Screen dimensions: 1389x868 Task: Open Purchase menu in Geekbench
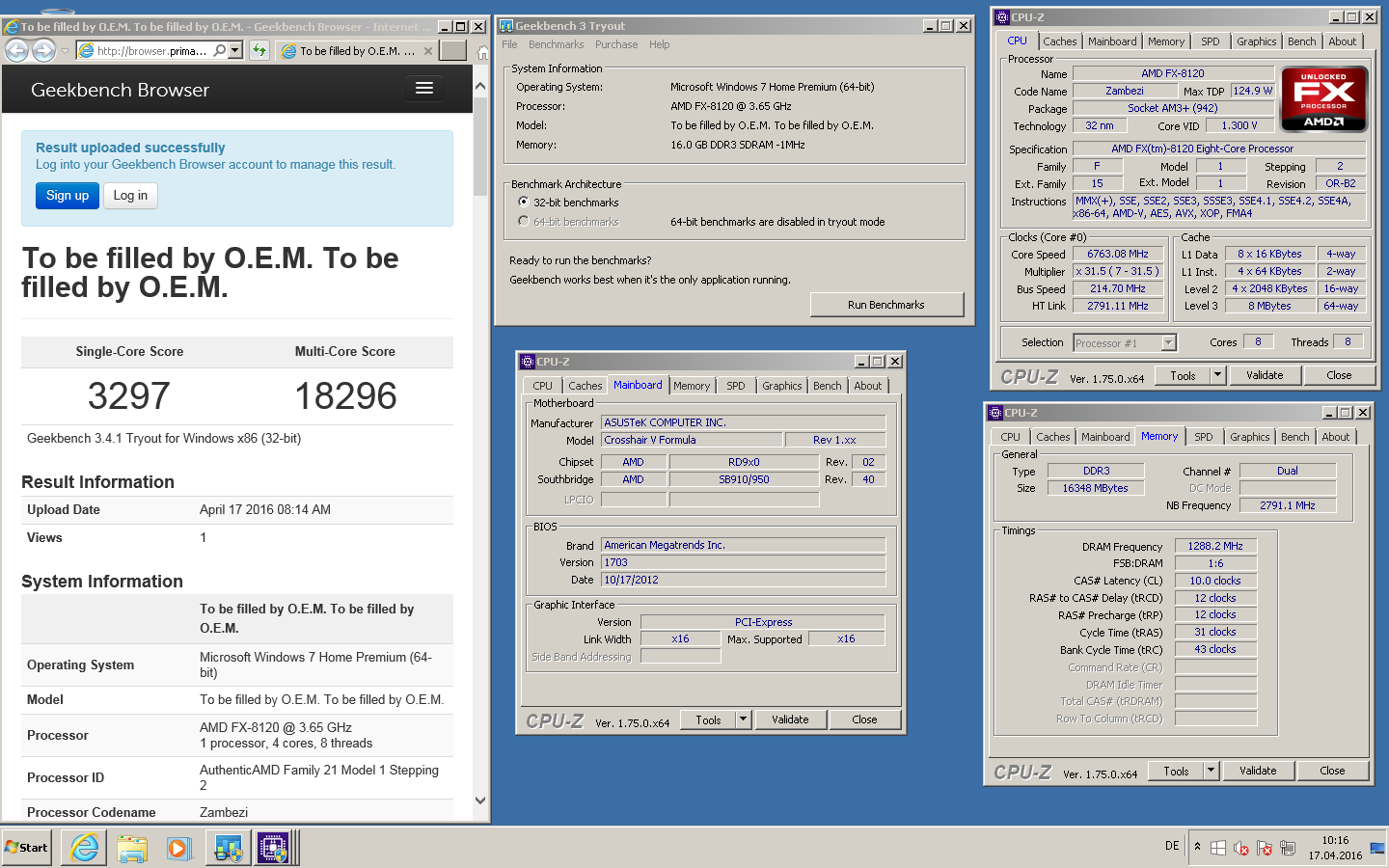coord(616,44)
